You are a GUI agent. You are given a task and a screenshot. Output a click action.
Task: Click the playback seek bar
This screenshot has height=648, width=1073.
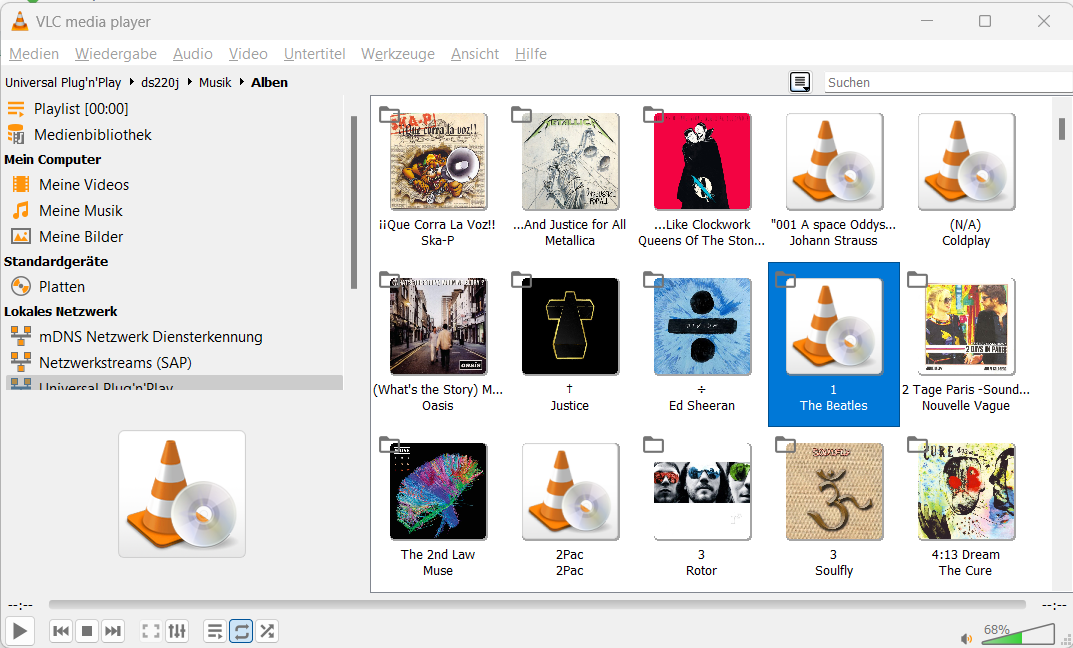pyautogui.click(x=537, y=605)
